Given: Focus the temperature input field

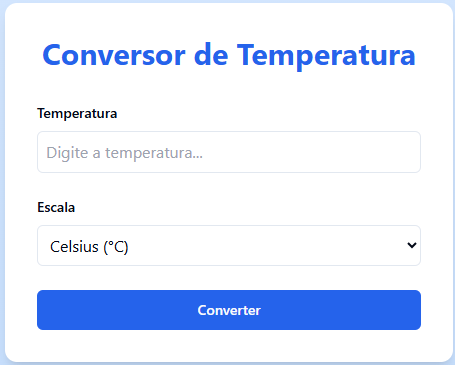Looking at the screenshot, I should pos(229,152).
